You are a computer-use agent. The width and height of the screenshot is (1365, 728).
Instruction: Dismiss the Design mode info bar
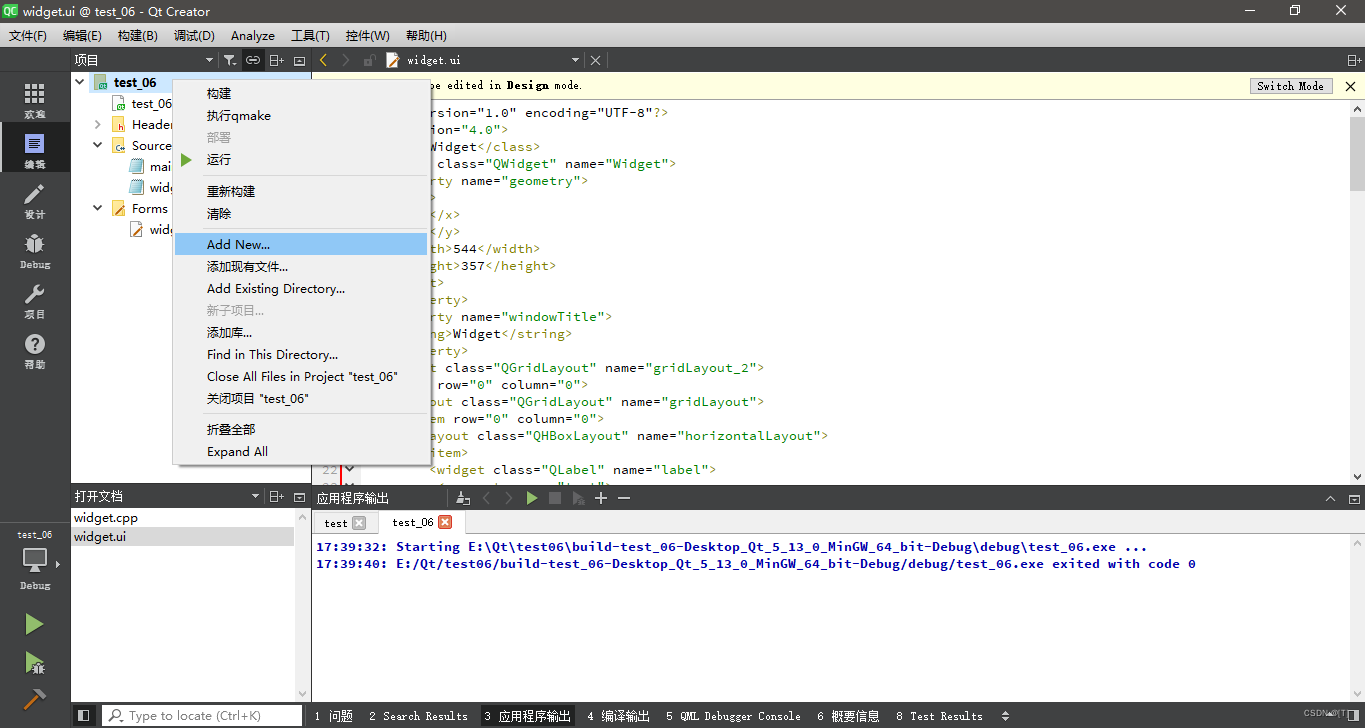pyautogui.click(x=1350, y=86)
